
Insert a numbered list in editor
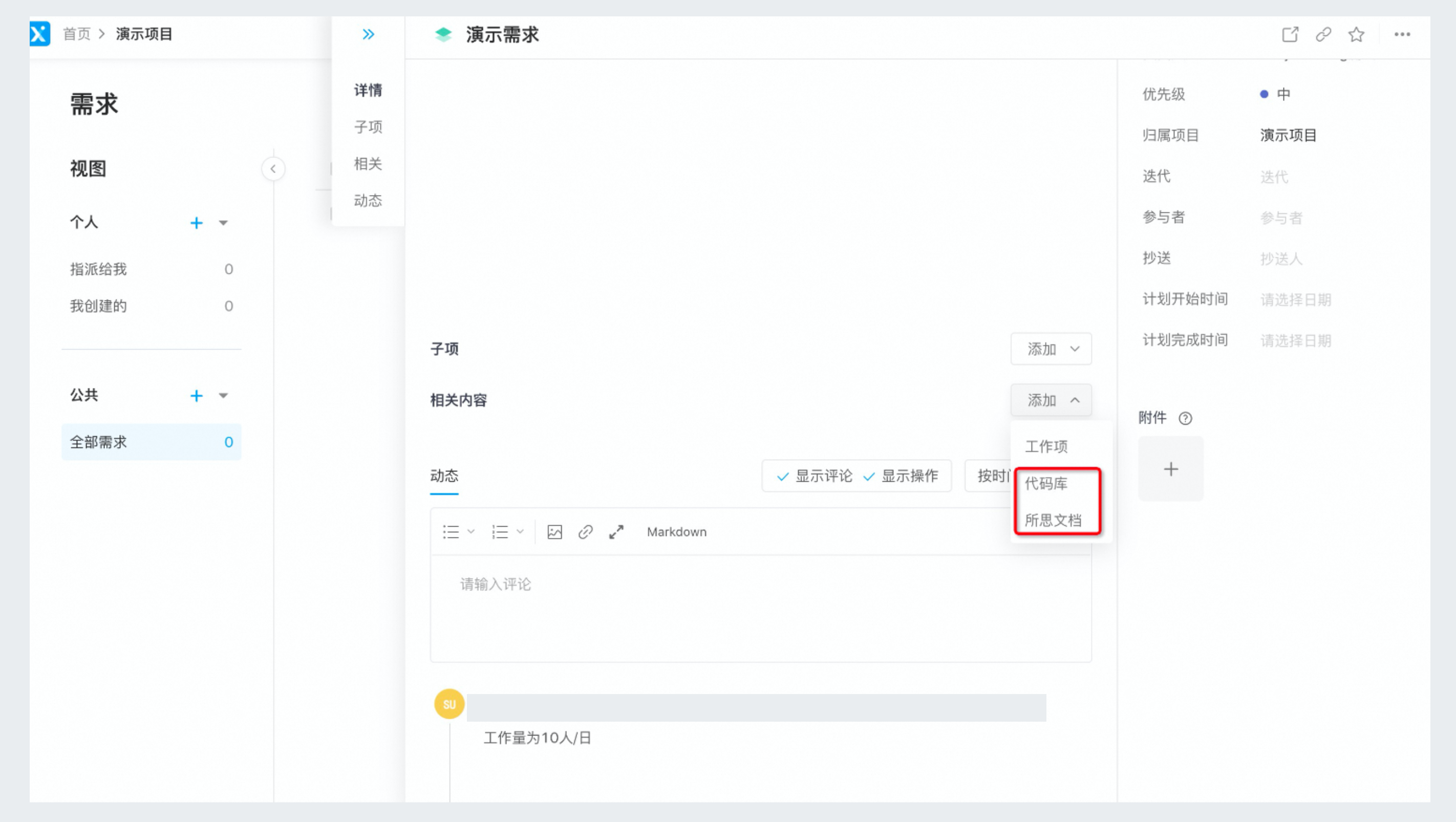coord(500,532)
